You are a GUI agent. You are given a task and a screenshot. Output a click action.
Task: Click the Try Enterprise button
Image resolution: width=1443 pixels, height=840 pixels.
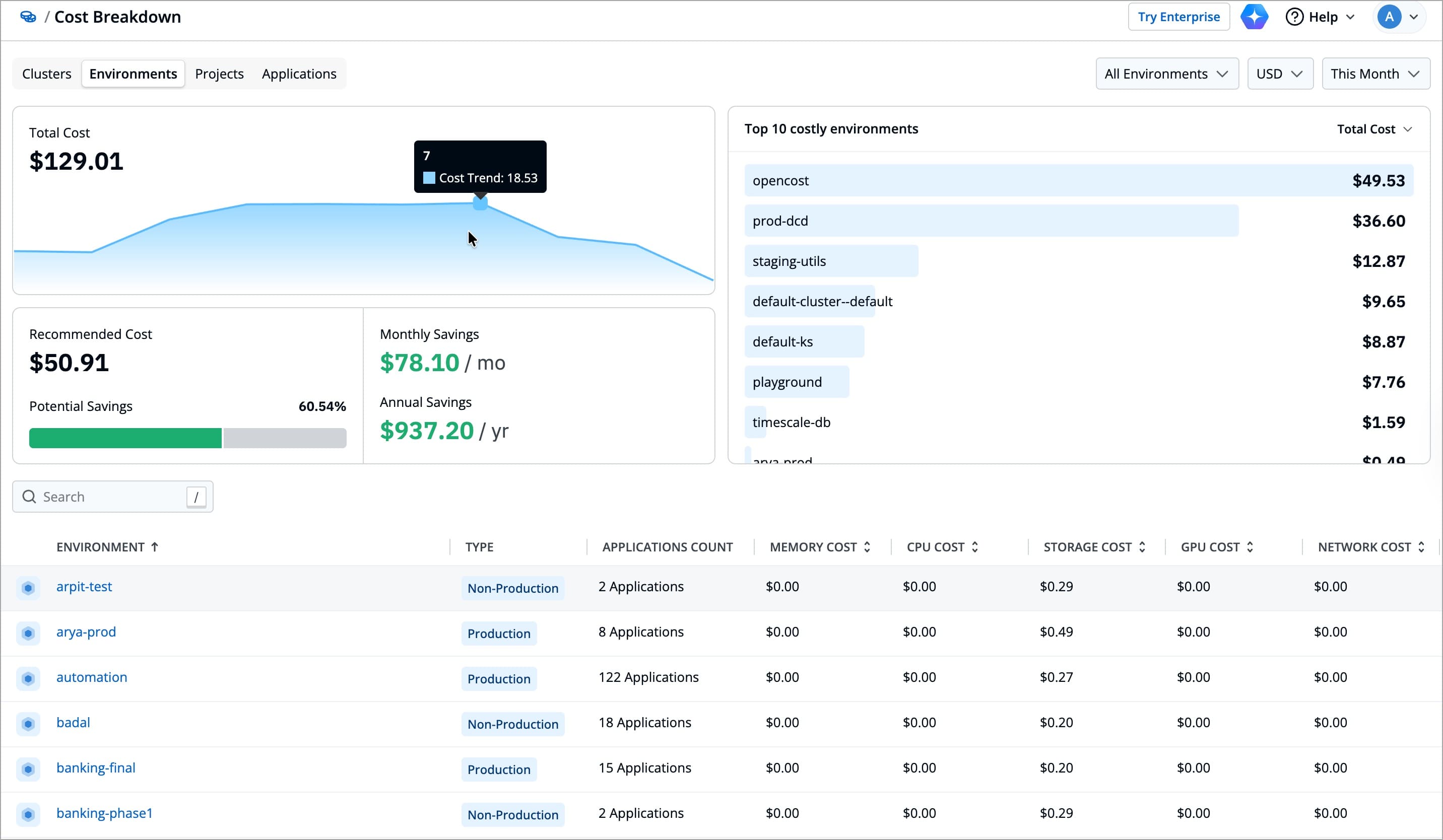click(x=1178, y=17)
